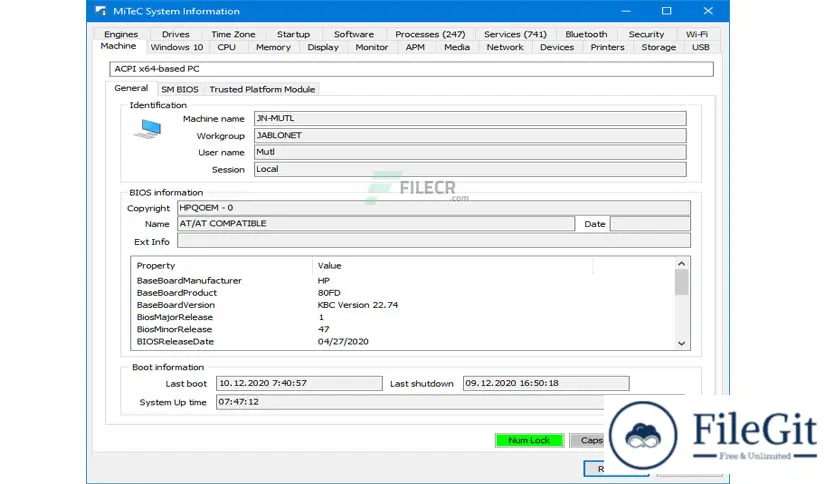Click the Last shutdown field

(x=546, y=383)
